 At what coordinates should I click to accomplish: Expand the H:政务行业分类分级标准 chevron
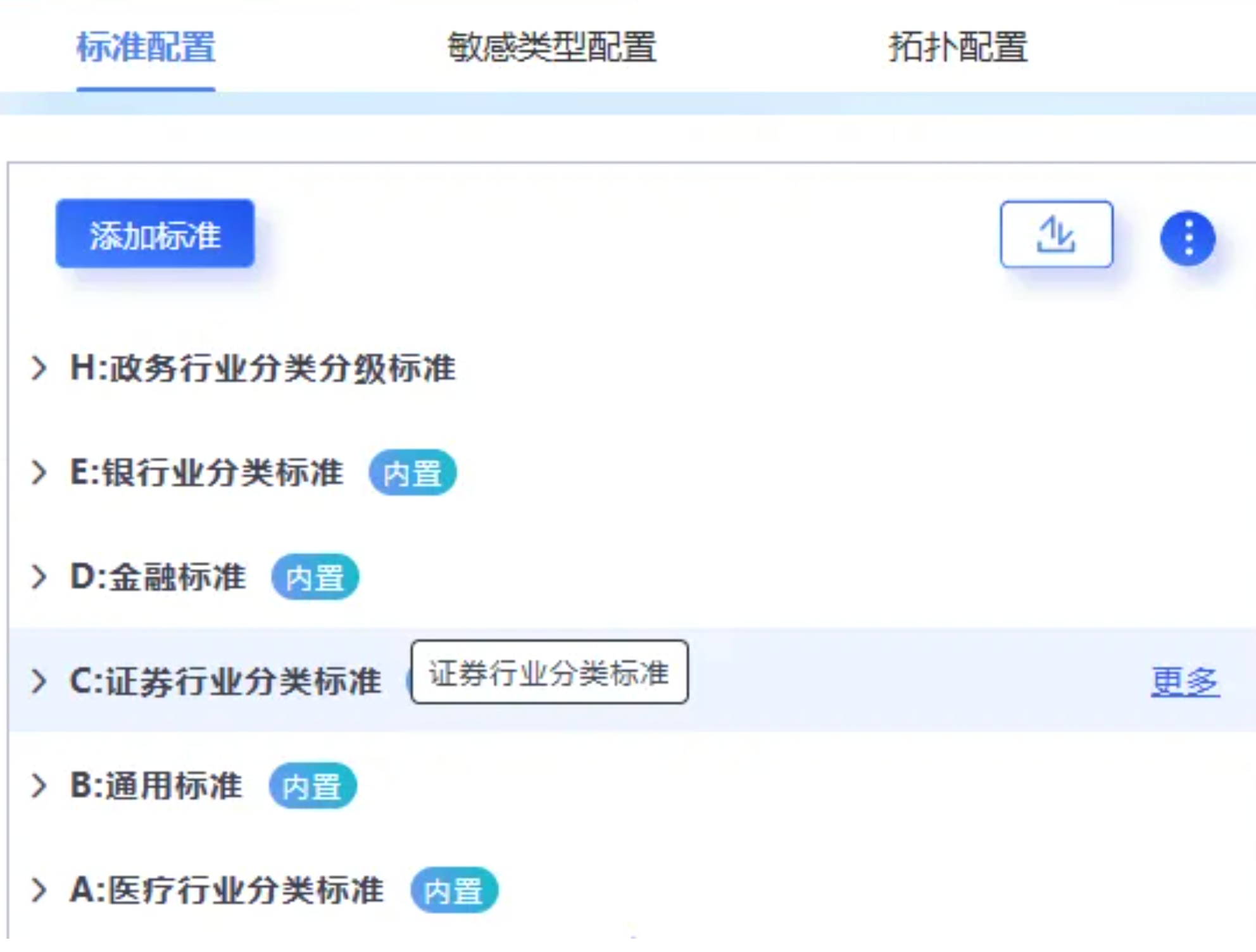click(x=39, y=368)
